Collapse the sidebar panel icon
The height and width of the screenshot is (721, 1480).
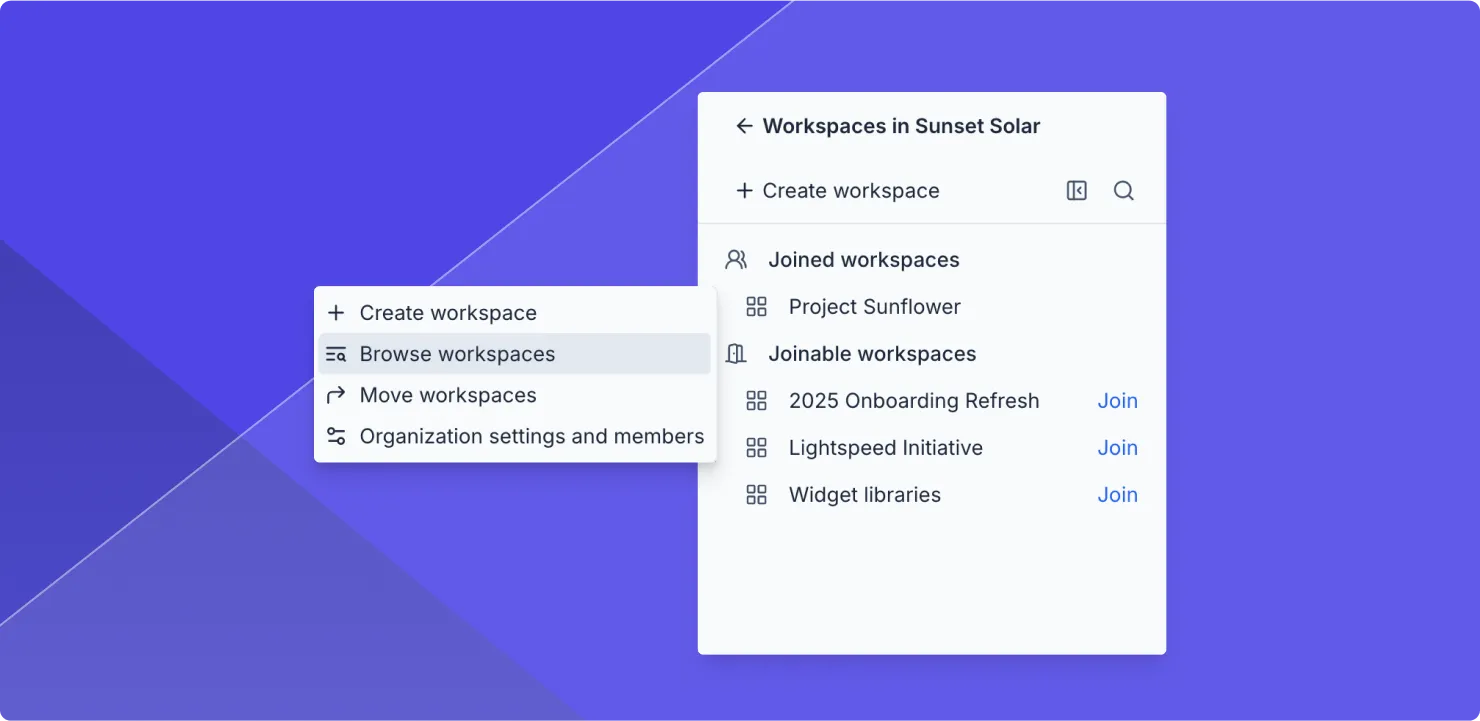(x=1076, y=191)
